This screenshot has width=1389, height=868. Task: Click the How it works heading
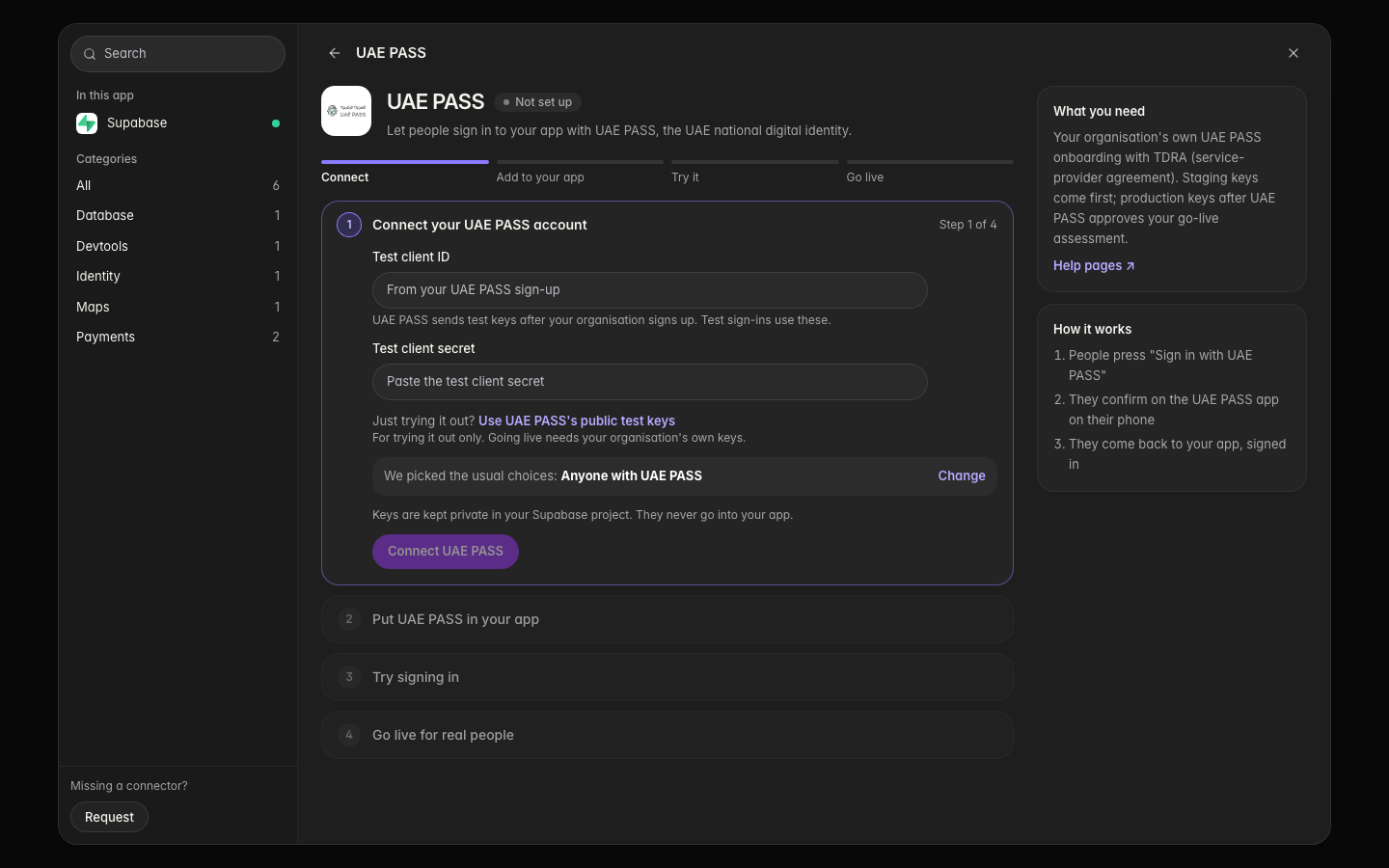1092,329
